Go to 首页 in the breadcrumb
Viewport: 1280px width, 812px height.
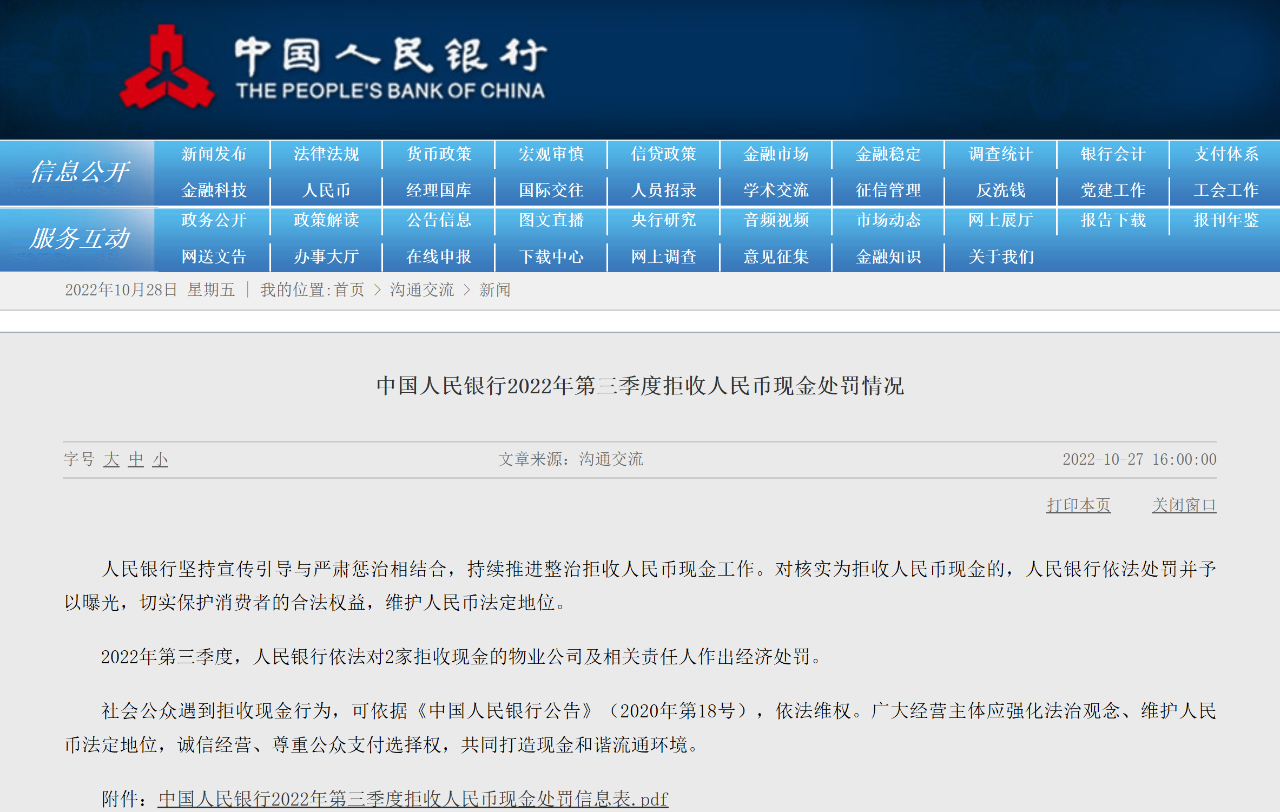coord(349,290)
